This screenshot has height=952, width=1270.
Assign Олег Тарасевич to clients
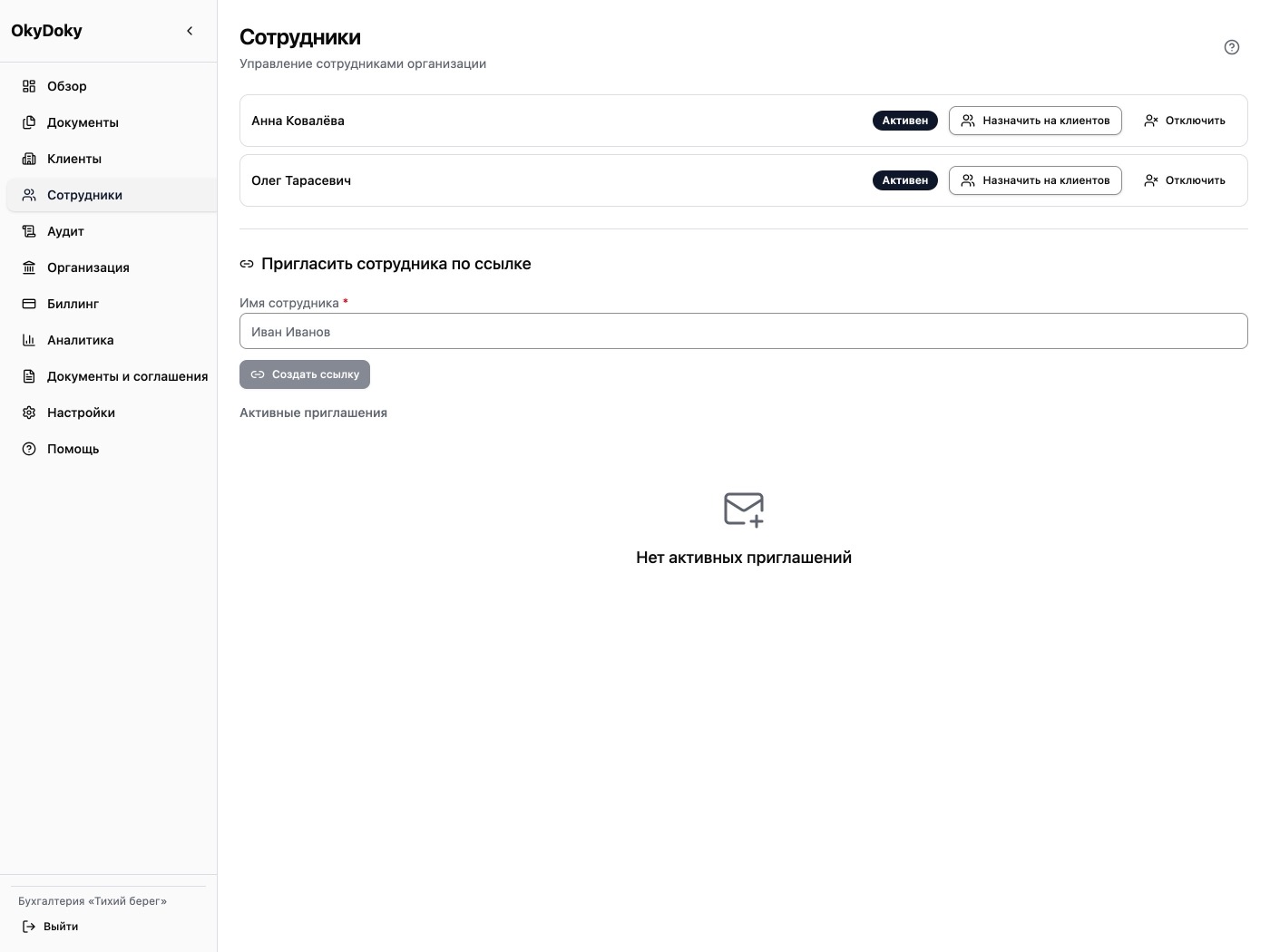[1035, 180]
